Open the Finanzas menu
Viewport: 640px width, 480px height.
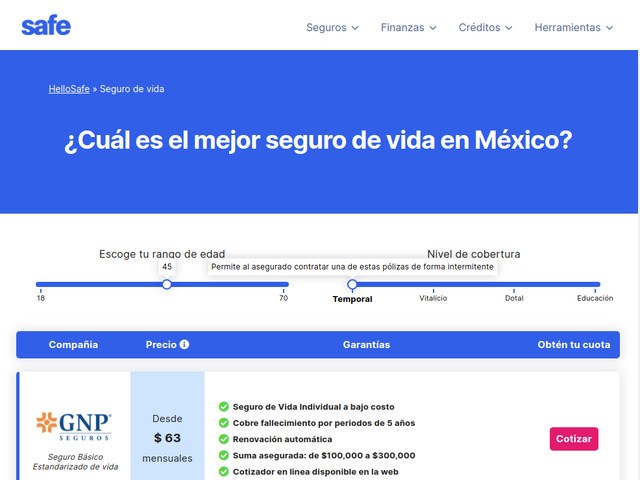(x=409, y=27)
